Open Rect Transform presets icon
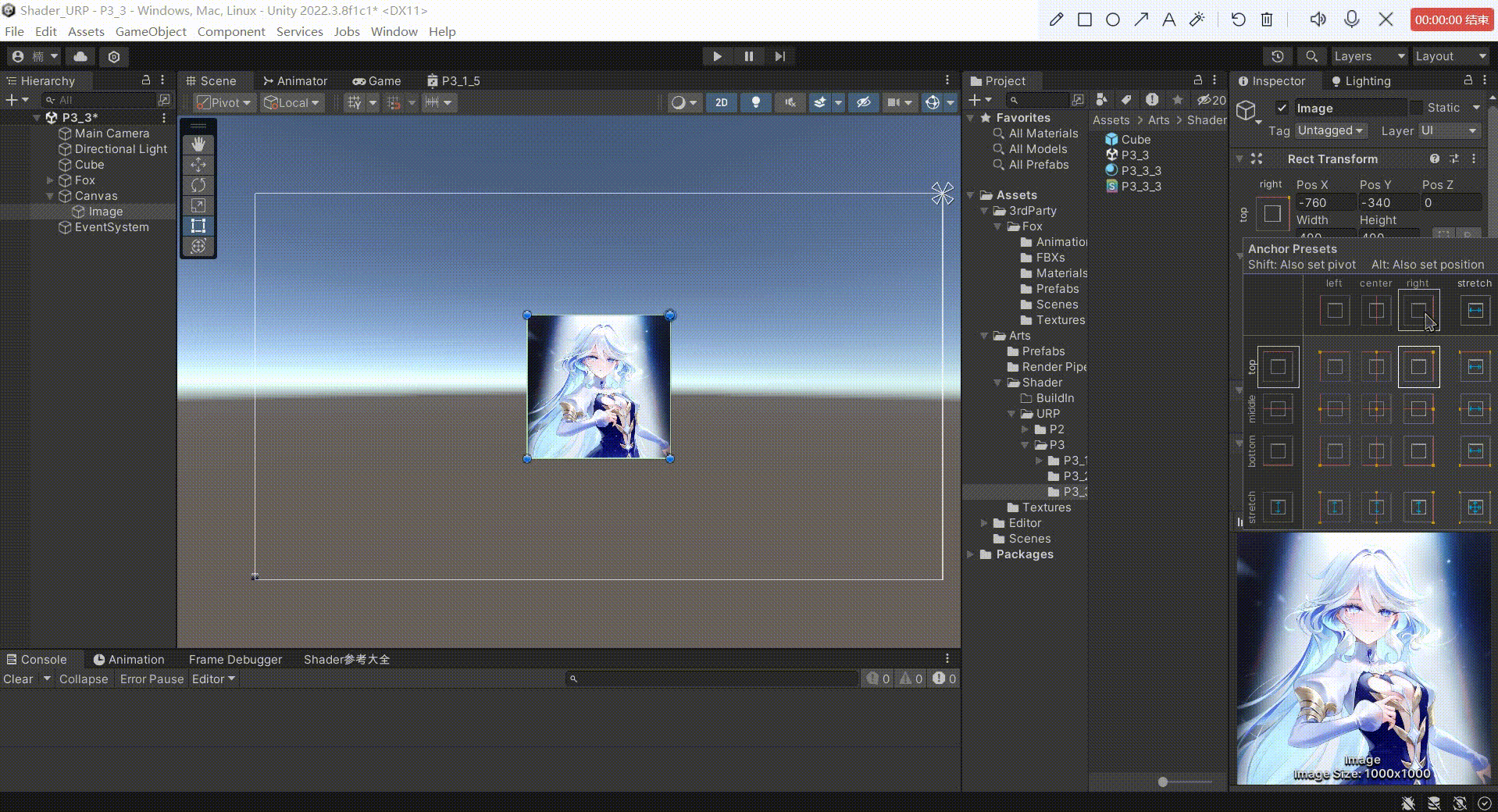Viewport: 1498px width, 812px height. [x=1454, y=158]
